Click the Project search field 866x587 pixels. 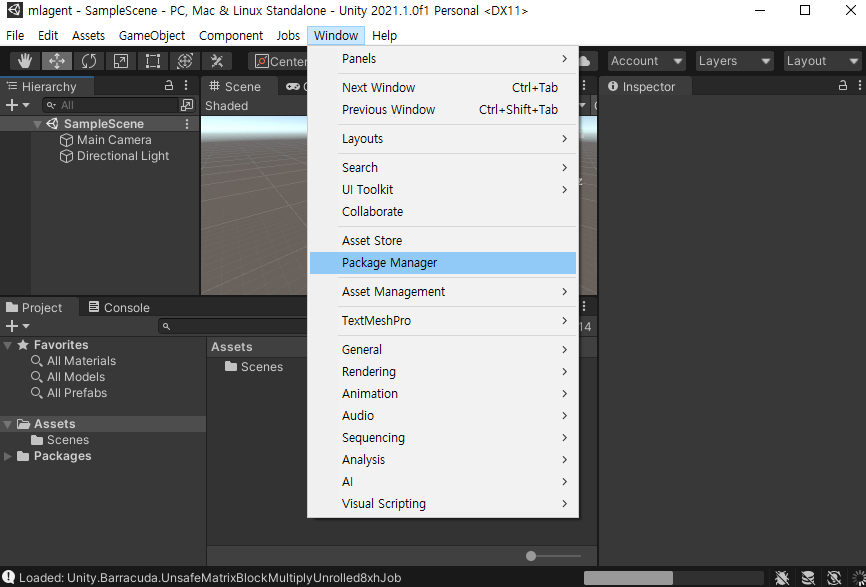coord(233,326)
